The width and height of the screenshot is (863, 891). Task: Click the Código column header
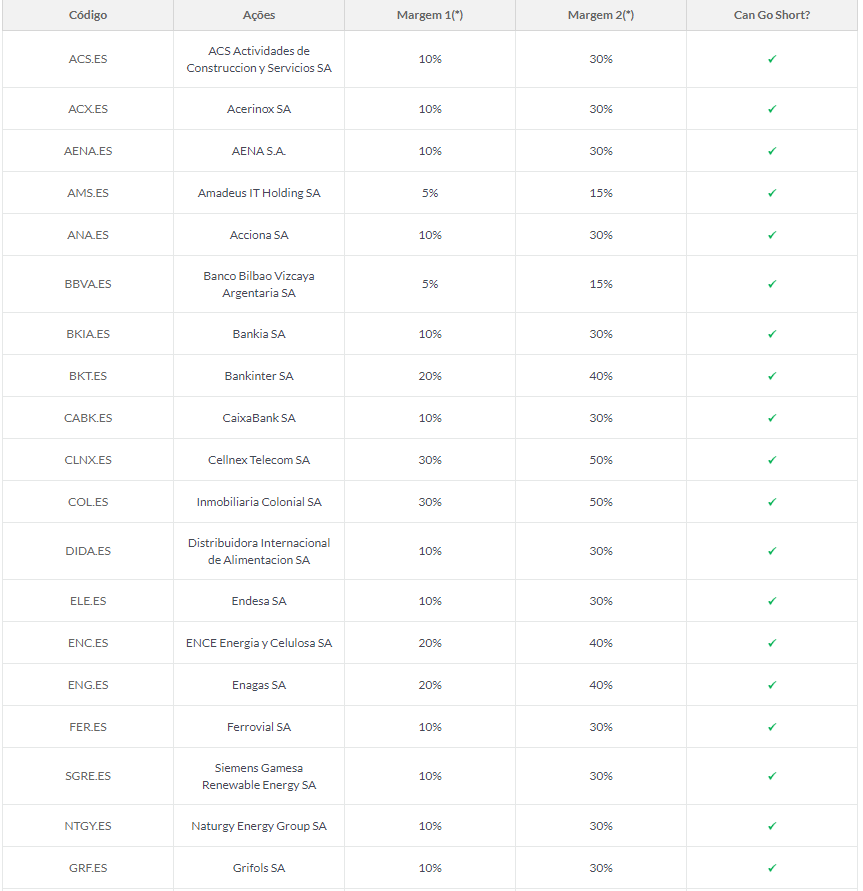click(x=88, y=15)
